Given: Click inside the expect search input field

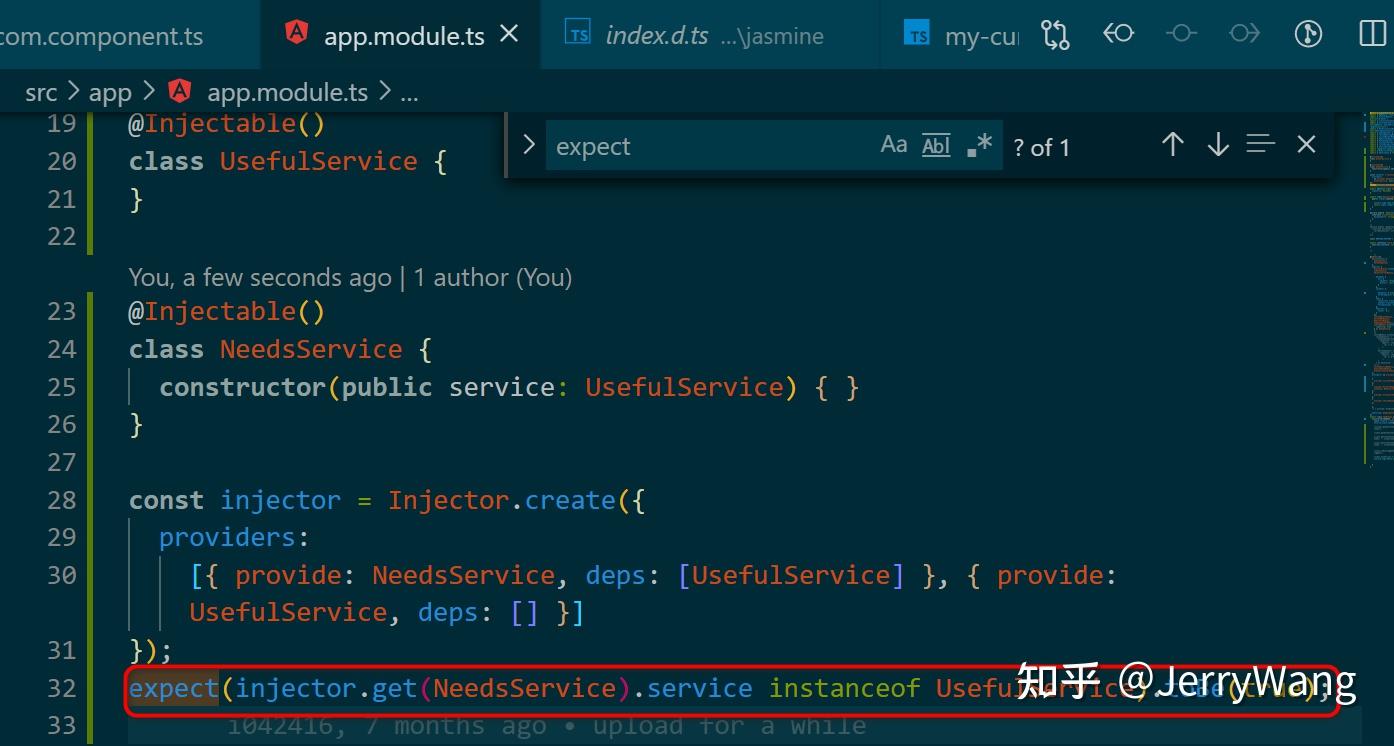Looking at the screenshot, I should [700, 146].
